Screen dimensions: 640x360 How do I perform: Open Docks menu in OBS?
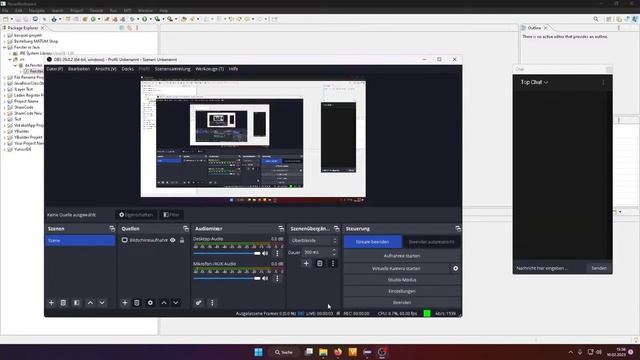point(127,69)
